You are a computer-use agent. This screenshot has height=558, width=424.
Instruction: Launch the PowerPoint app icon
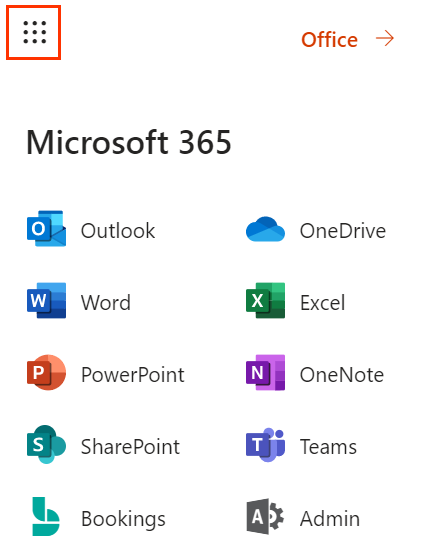(x=46, y=373)
